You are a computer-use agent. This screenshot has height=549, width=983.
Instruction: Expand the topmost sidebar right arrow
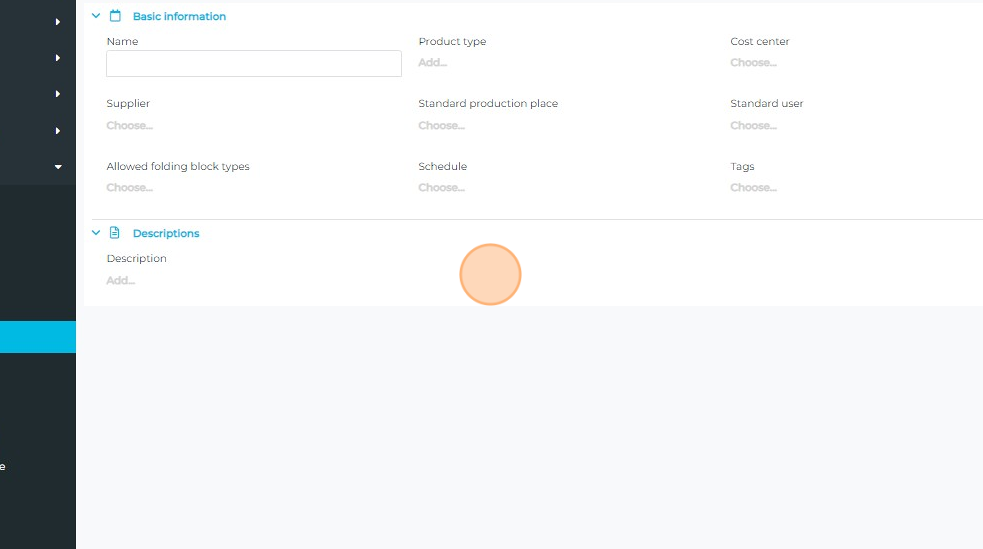[x=58, y=21]
